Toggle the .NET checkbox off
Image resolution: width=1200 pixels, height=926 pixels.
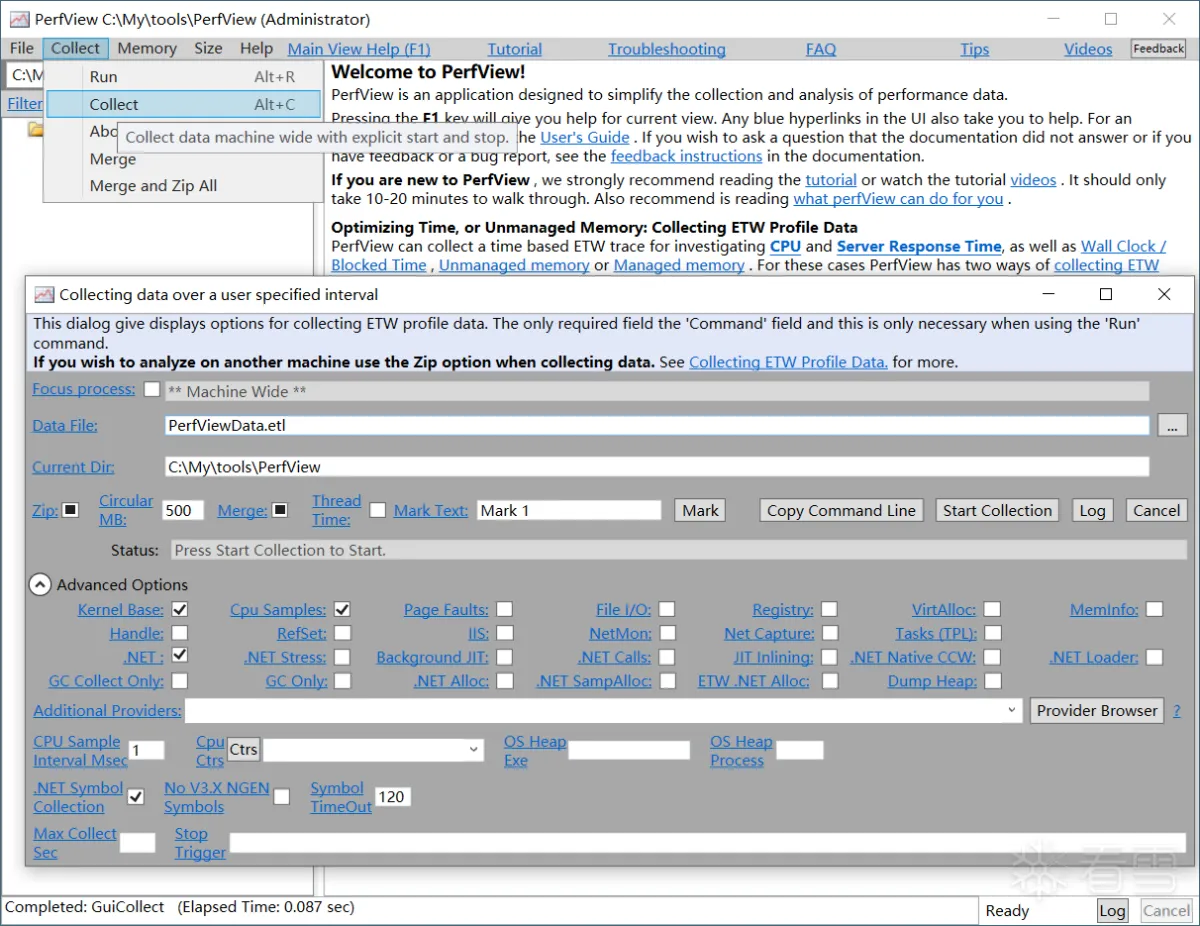pos(180,657)
